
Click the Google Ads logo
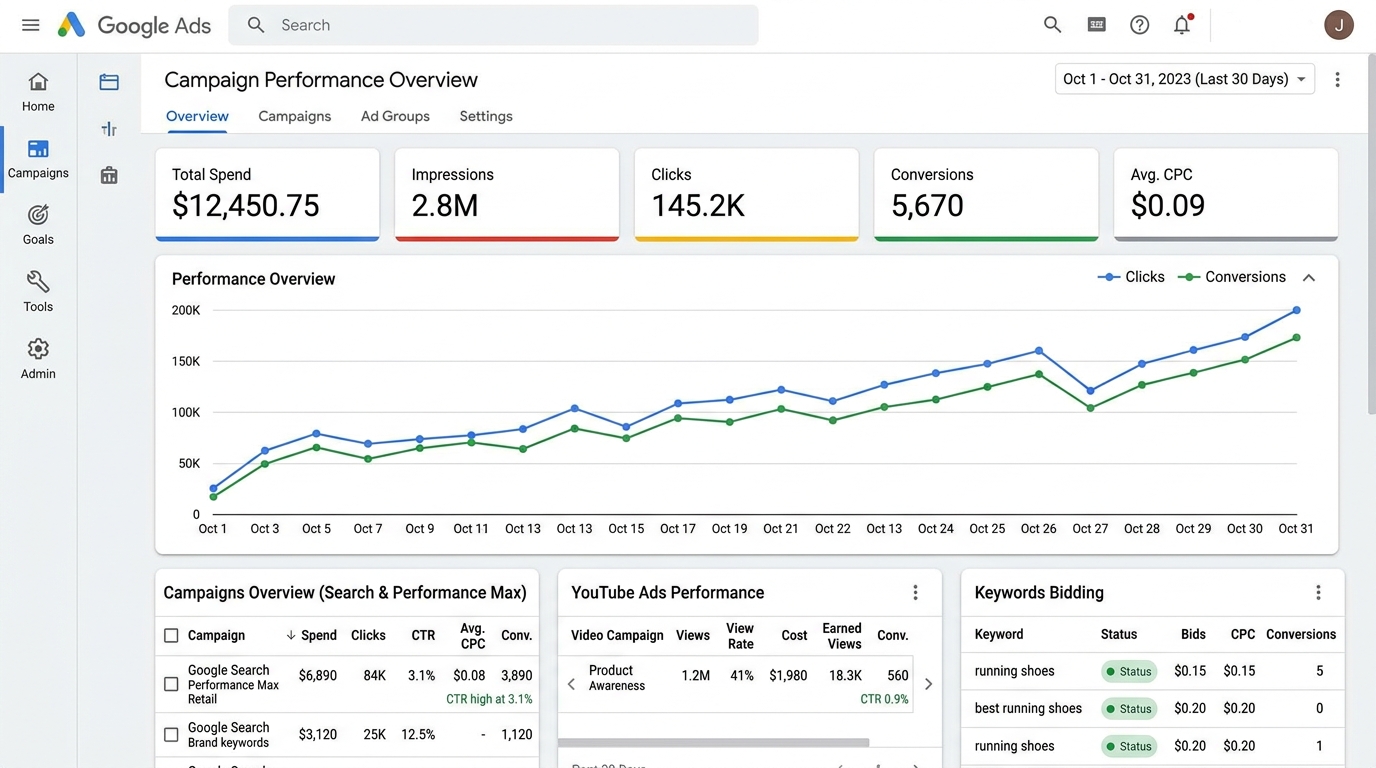coord(134,25)
